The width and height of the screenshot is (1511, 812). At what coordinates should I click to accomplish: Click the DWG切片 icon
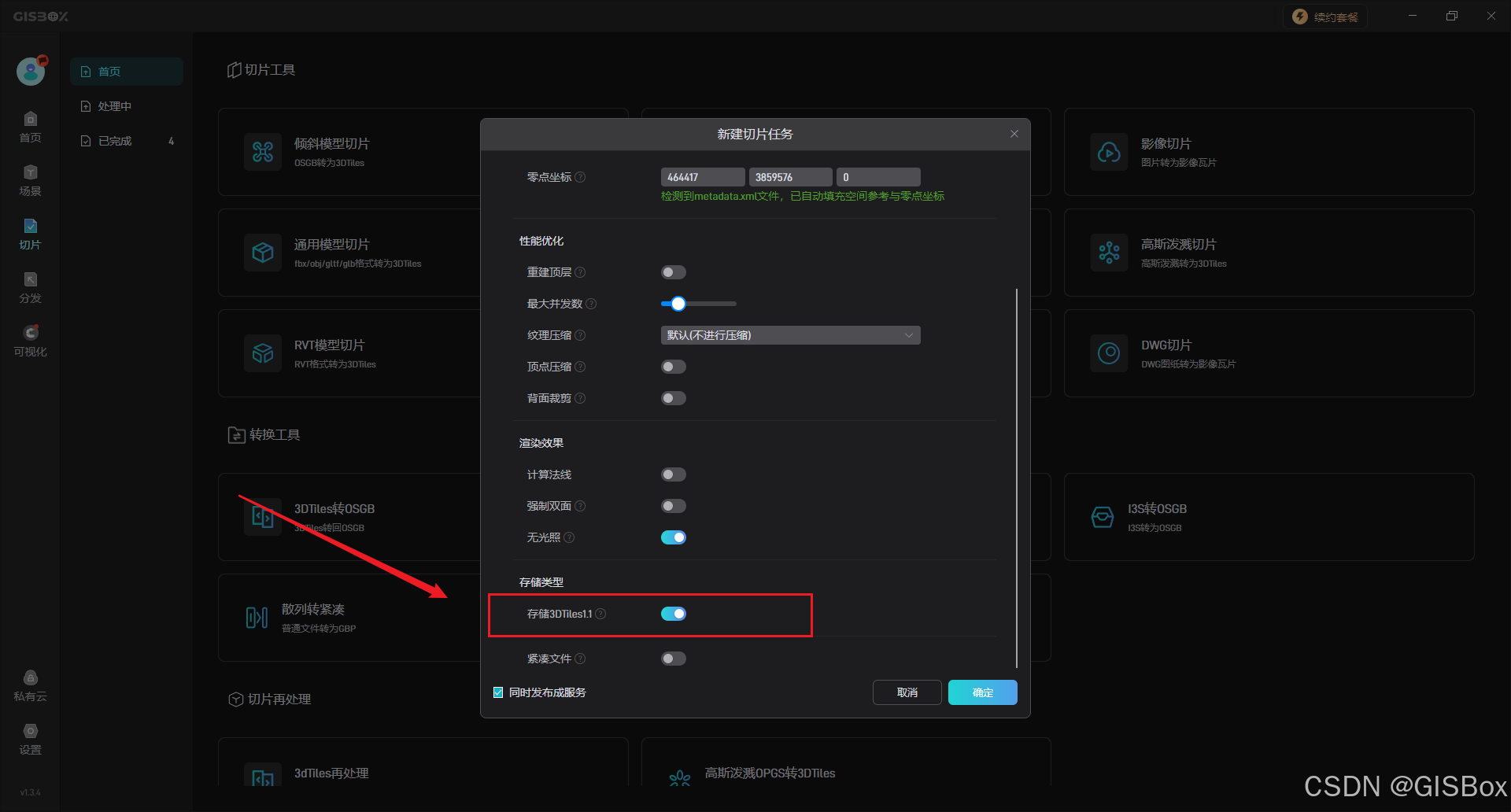click(1110, 353)
